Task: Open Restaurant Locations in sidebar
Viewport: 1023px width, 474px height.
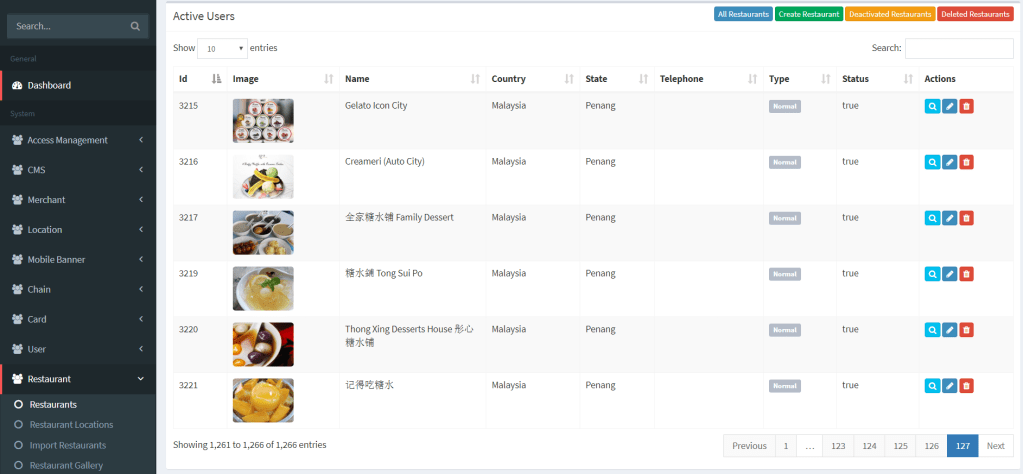Action: pos(71,425)
